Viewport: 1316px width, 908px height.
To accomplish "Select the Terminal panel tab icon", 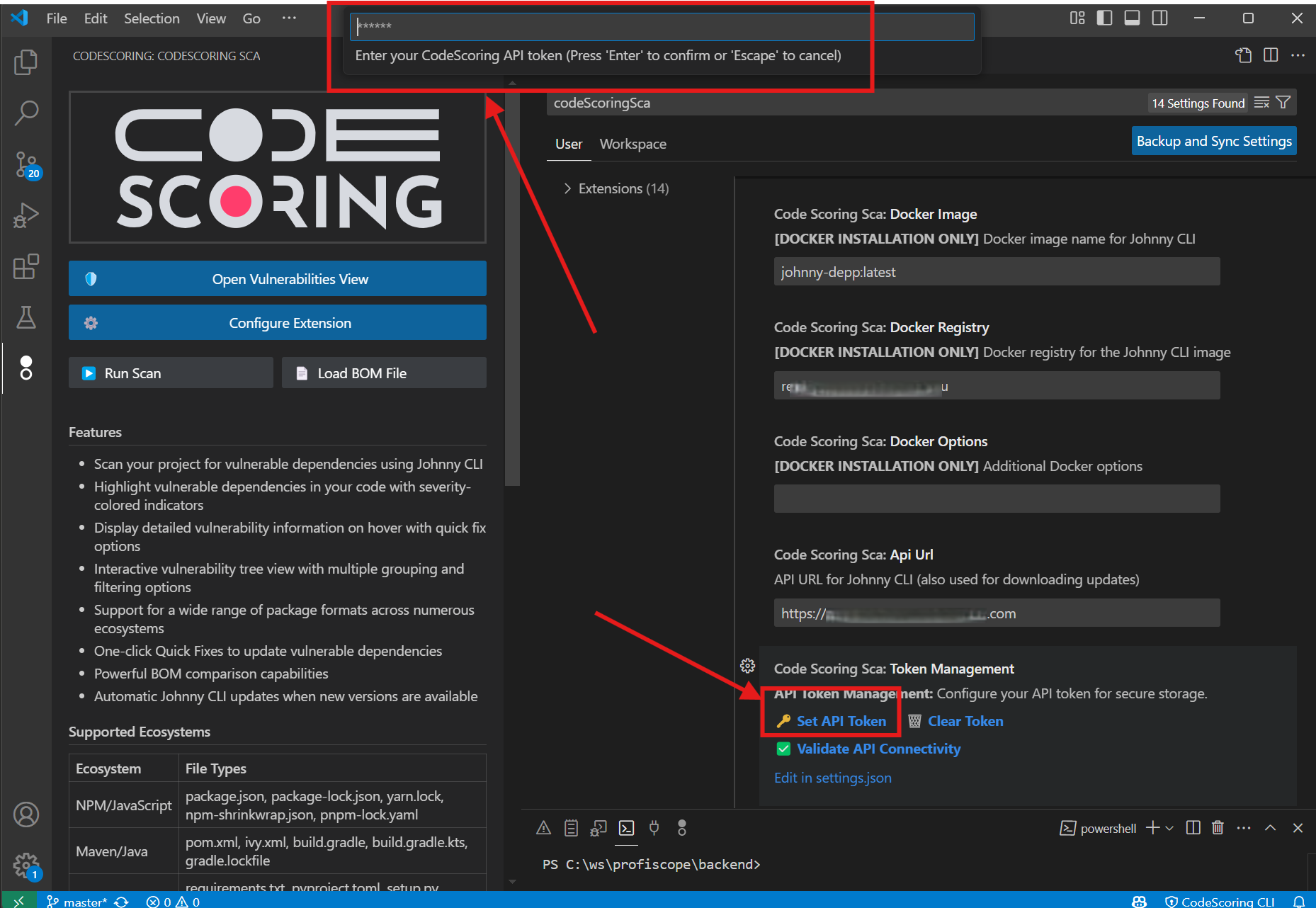I will [626, 828].
